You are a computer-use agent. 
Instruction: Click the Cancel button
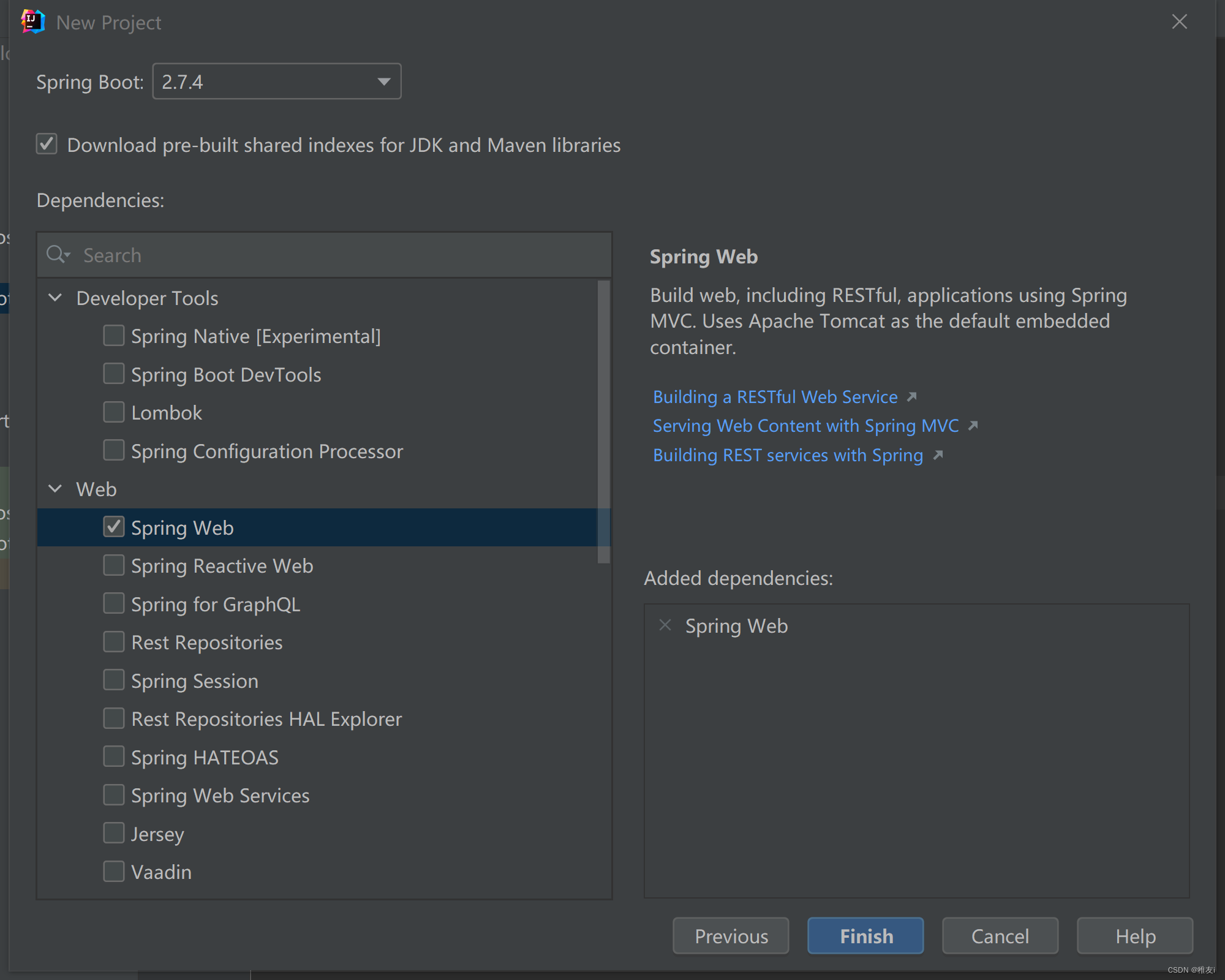point(1000,935)
